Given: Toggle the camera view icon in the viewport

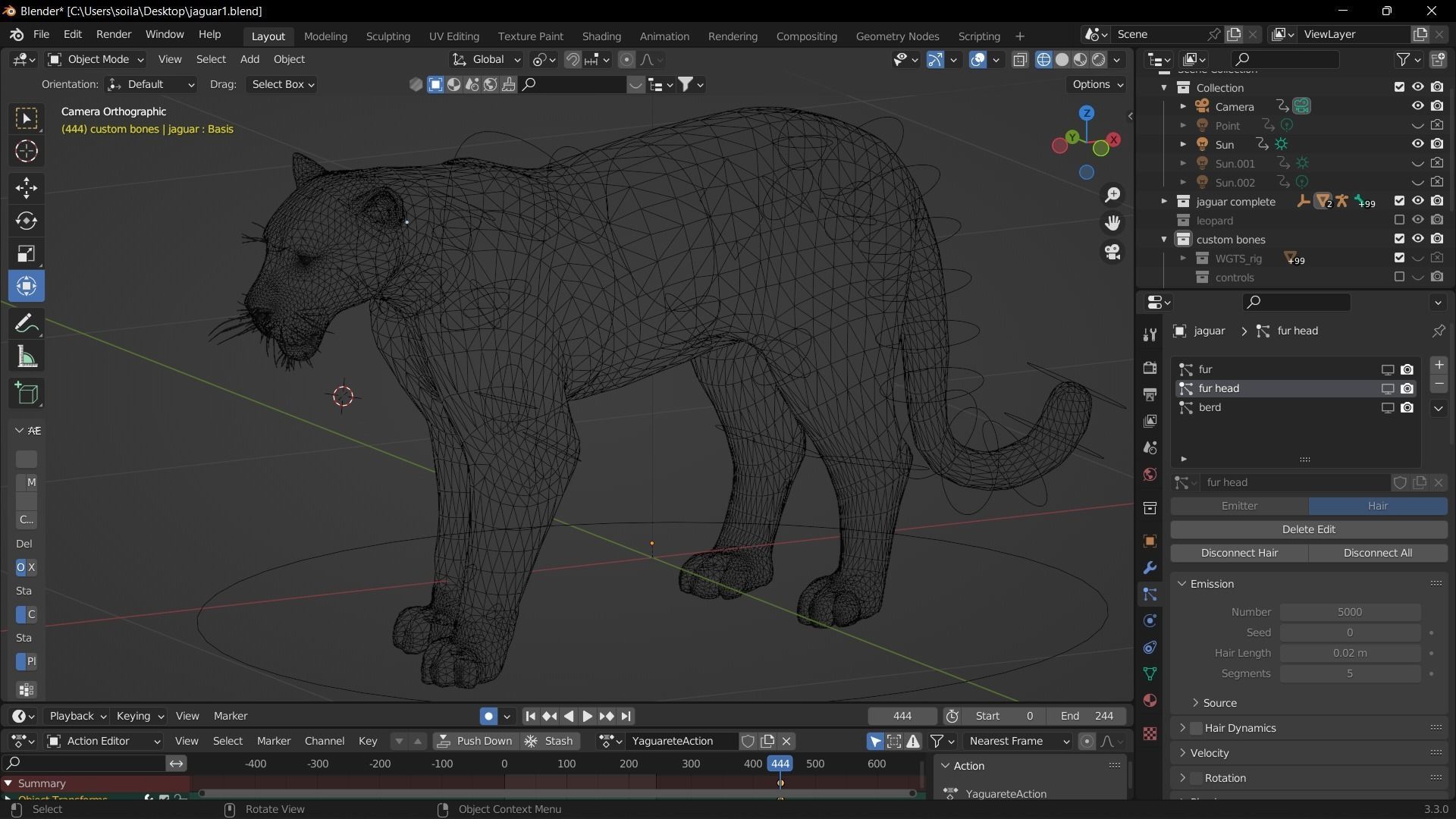Looking at the screenshot, I should (x=1112, y=252).
